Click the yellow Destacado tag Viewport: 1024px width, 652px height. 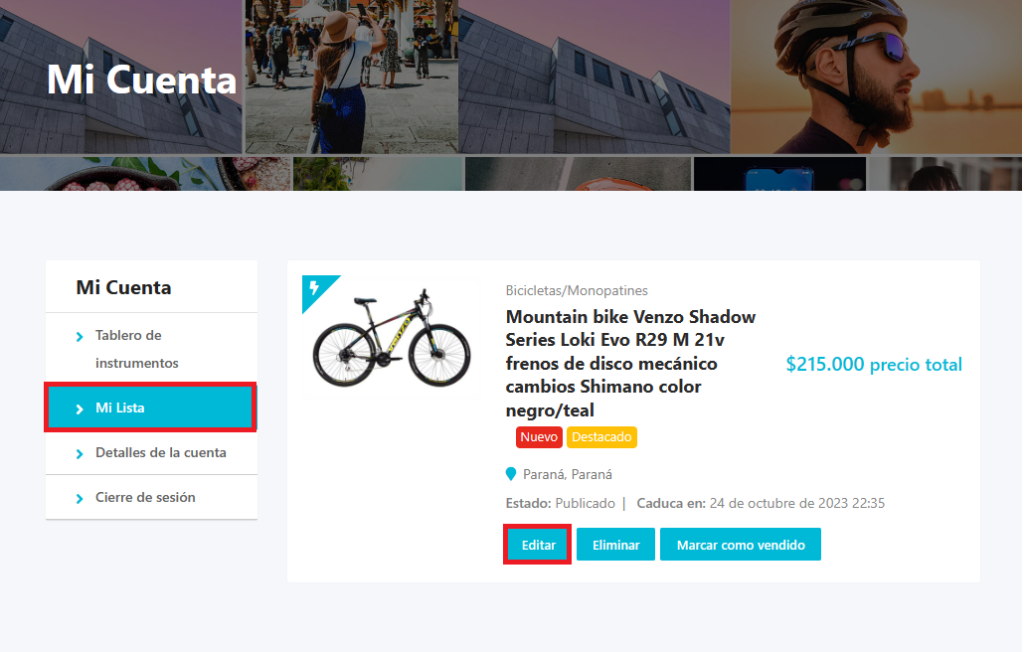pos(601,437)
